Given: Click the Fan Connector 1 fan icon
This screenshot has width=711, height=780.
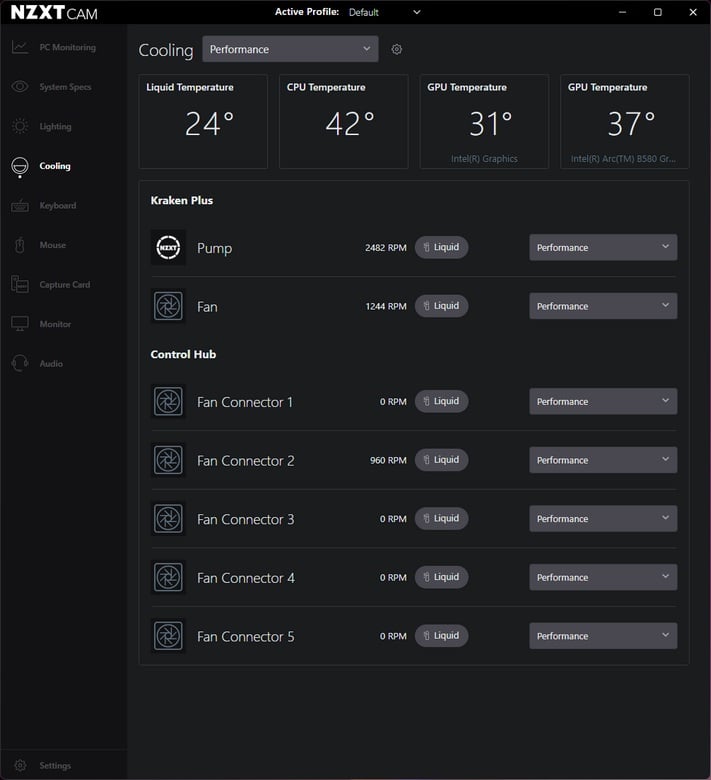Looking at the screenshot, I should pyautogui.click(x=168, y=401).
